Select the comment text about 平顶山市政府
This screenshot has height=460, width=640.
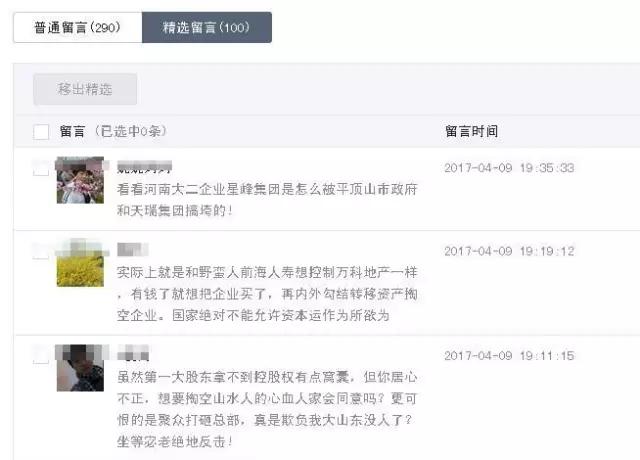[x=267, y=200]
